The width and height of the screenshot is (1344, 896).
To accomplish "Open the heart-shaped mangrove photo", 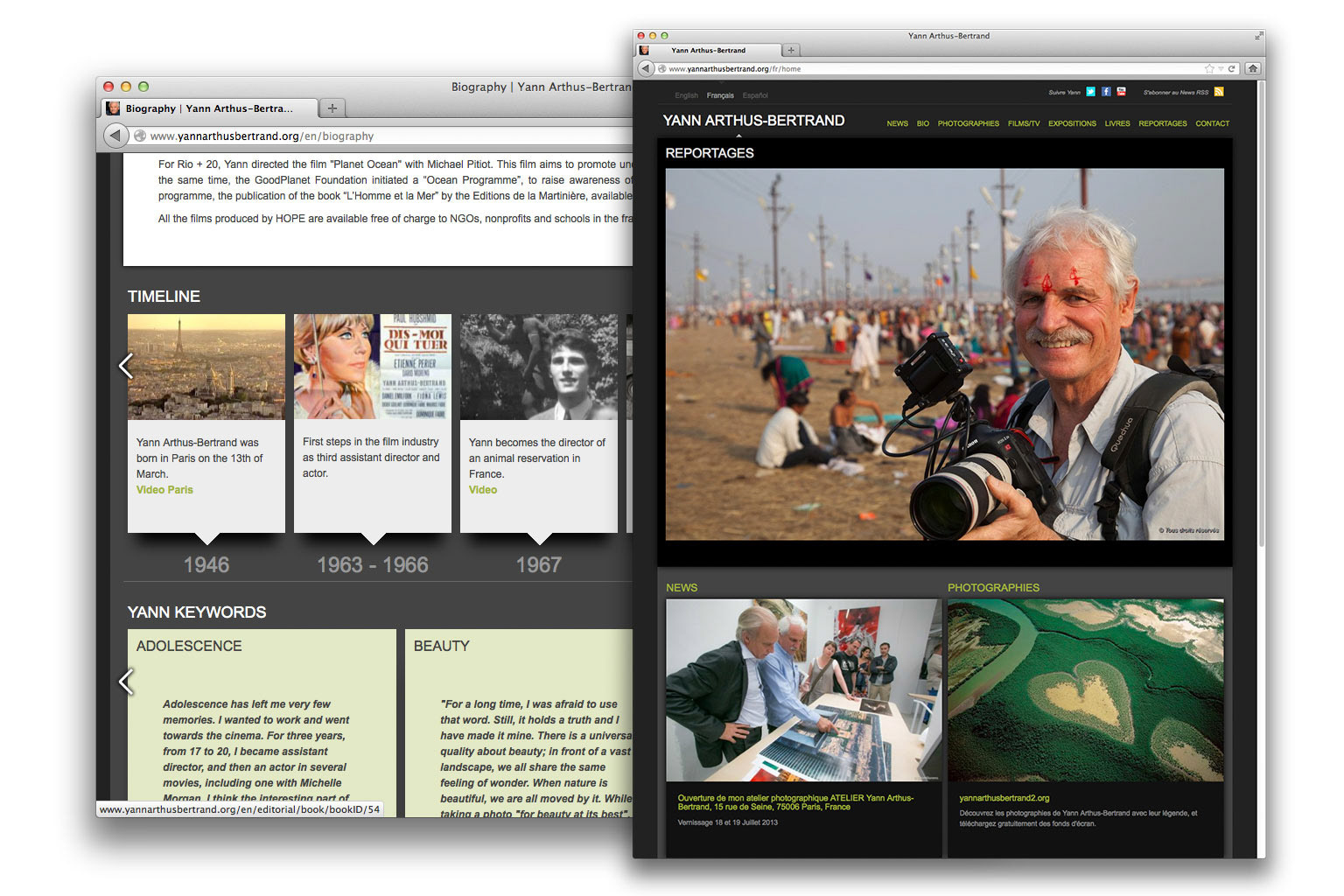I will 1086,690.
